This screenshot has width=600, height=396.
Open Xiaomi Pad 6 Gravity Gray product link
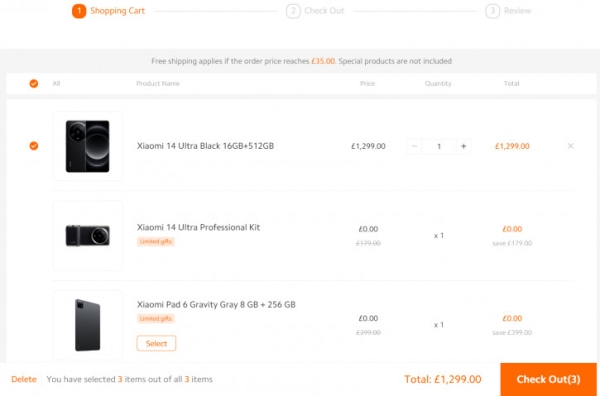pyautogui.click(x=216, y=305)
